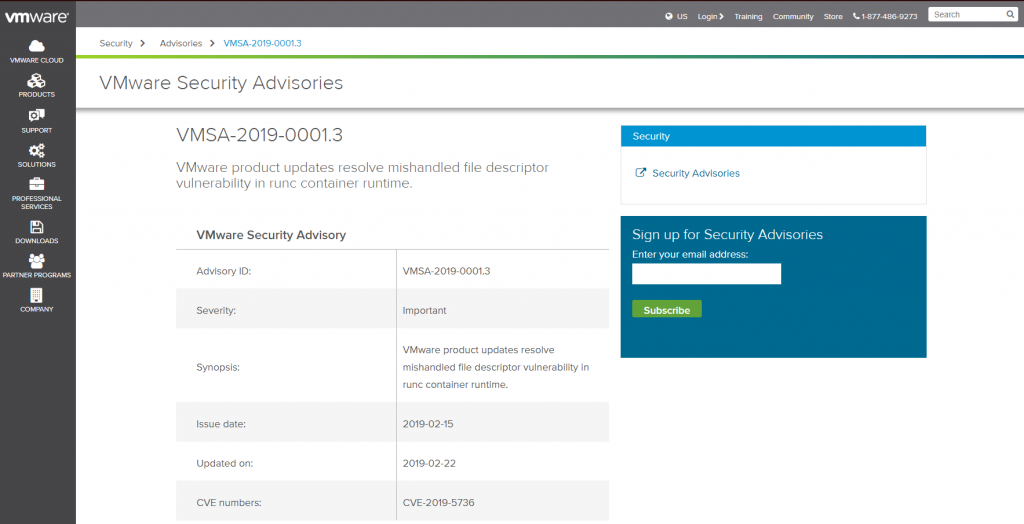The width and height of the screenshot is (1024, 524).
Task: Open the Products sidebar icon
Action: 37,81
